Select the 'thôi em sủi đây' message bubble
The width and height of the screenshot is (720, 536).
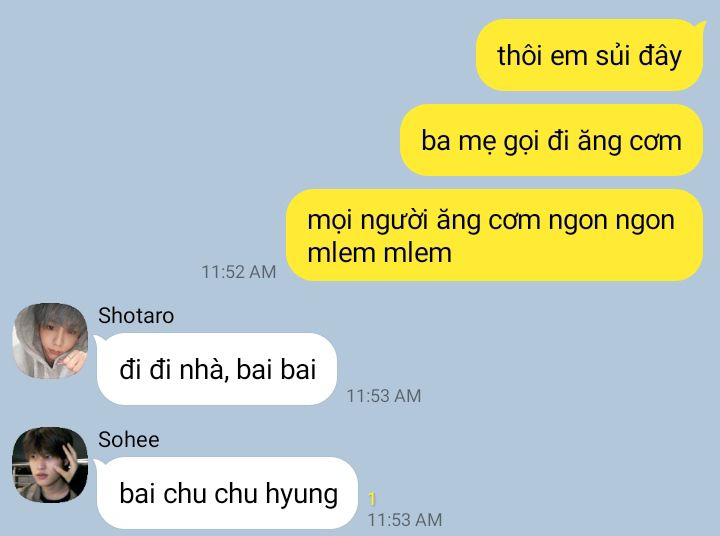[590, 55]
